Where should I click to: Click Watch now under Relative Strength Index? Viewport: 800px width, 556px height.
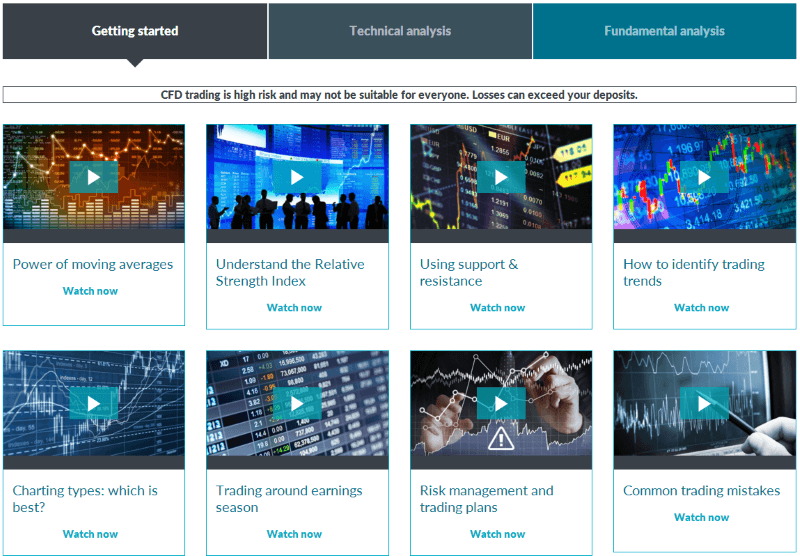tap(294, 308)
